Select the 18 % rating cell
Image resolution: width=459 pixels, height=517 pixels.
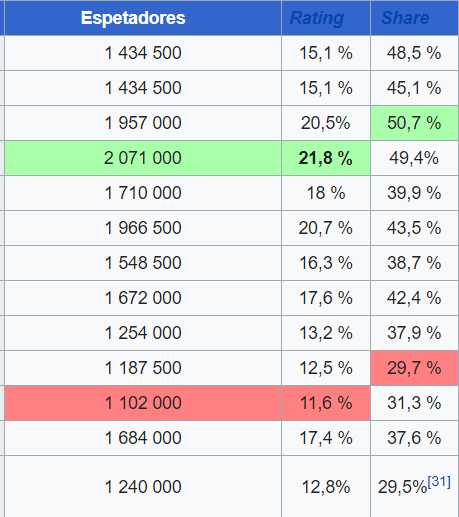click(326, 193)
